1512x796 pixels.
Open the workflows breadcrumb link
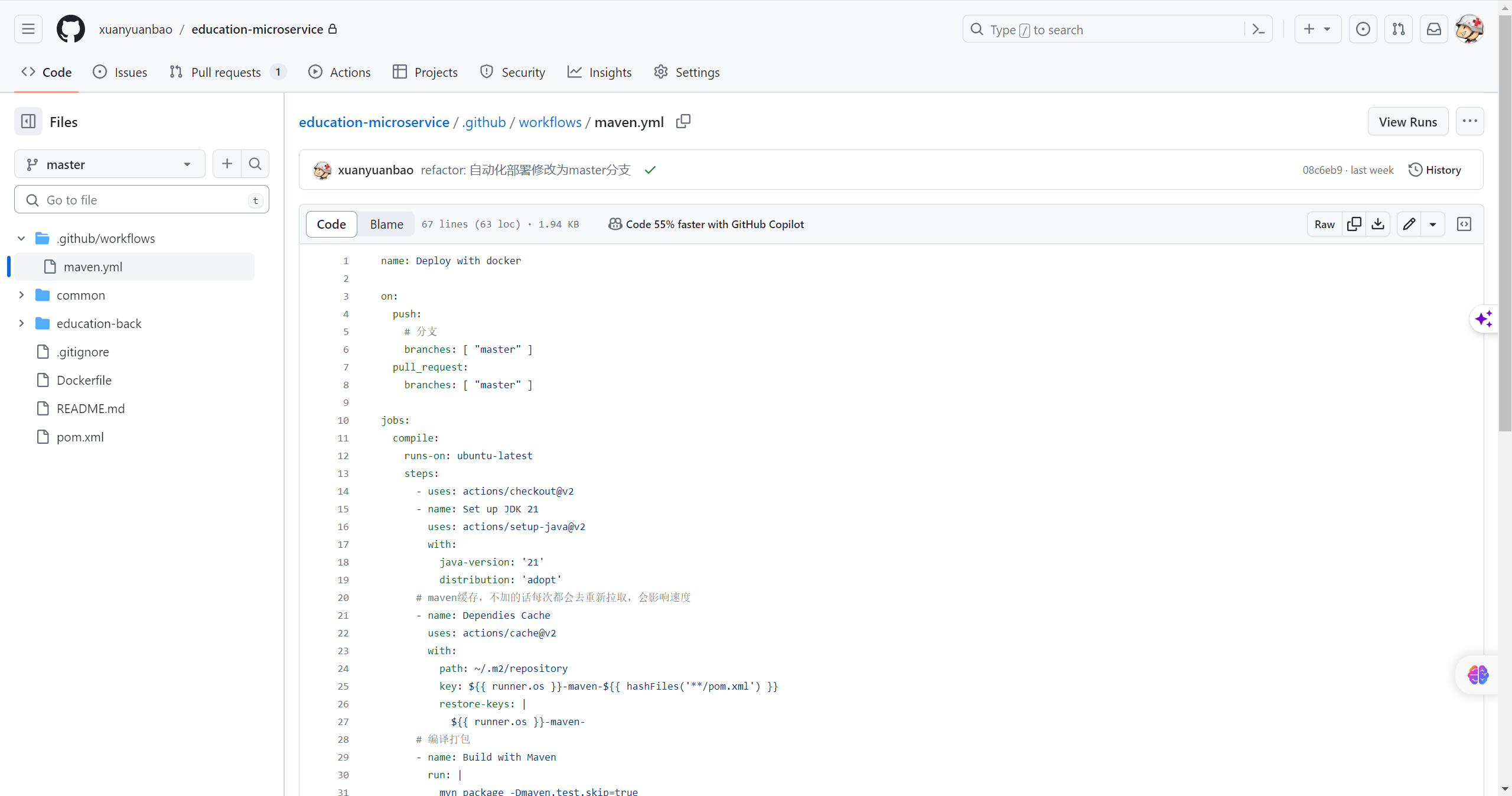coord(550,122)
